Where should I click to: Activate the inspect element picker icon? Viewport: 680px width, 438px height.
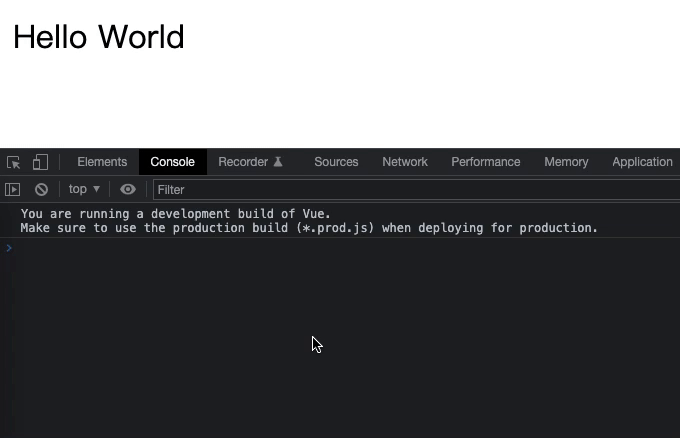click(13, 162)
